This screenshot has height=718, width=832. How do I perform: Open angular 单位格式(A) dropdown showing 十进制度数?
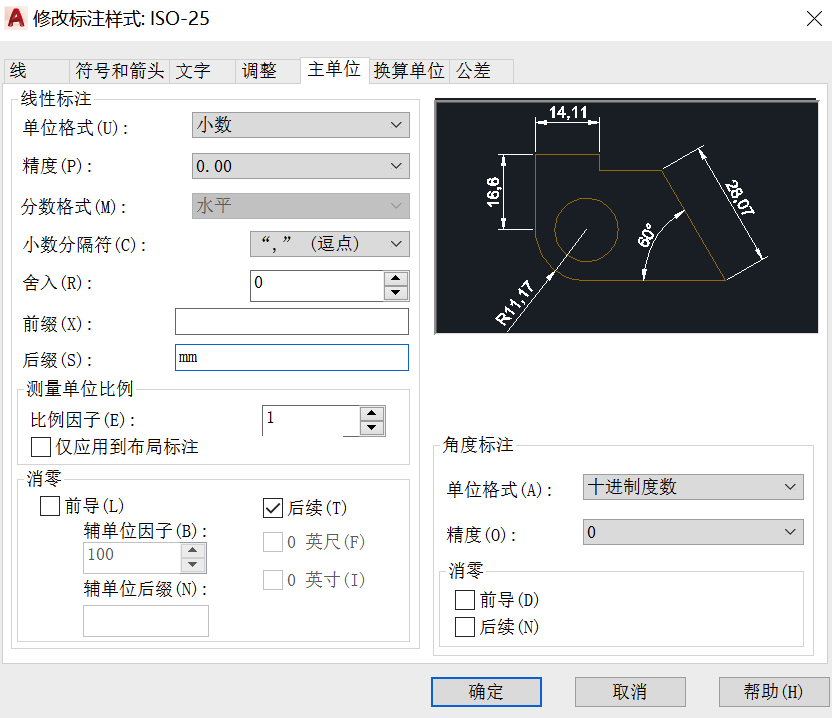(693, 487)
